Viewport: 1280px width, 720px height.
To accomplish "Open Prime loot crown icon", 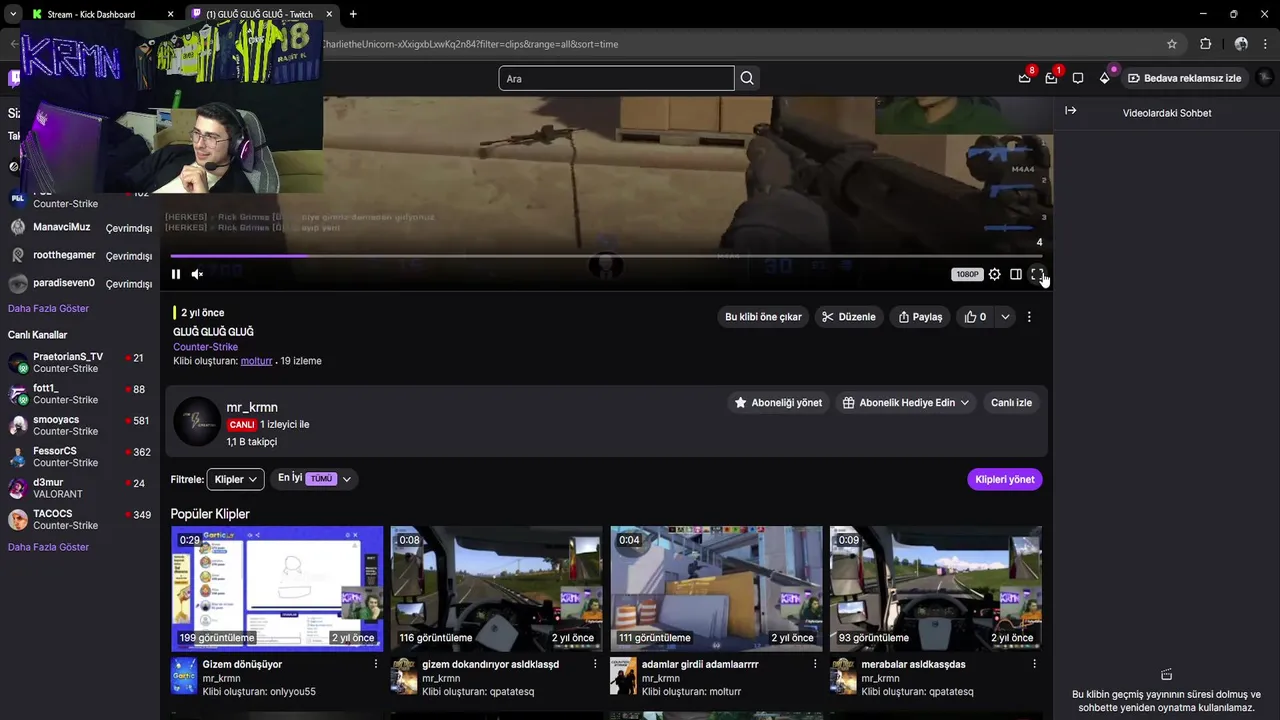I will pyautogui.click(x=1024, y=78).
